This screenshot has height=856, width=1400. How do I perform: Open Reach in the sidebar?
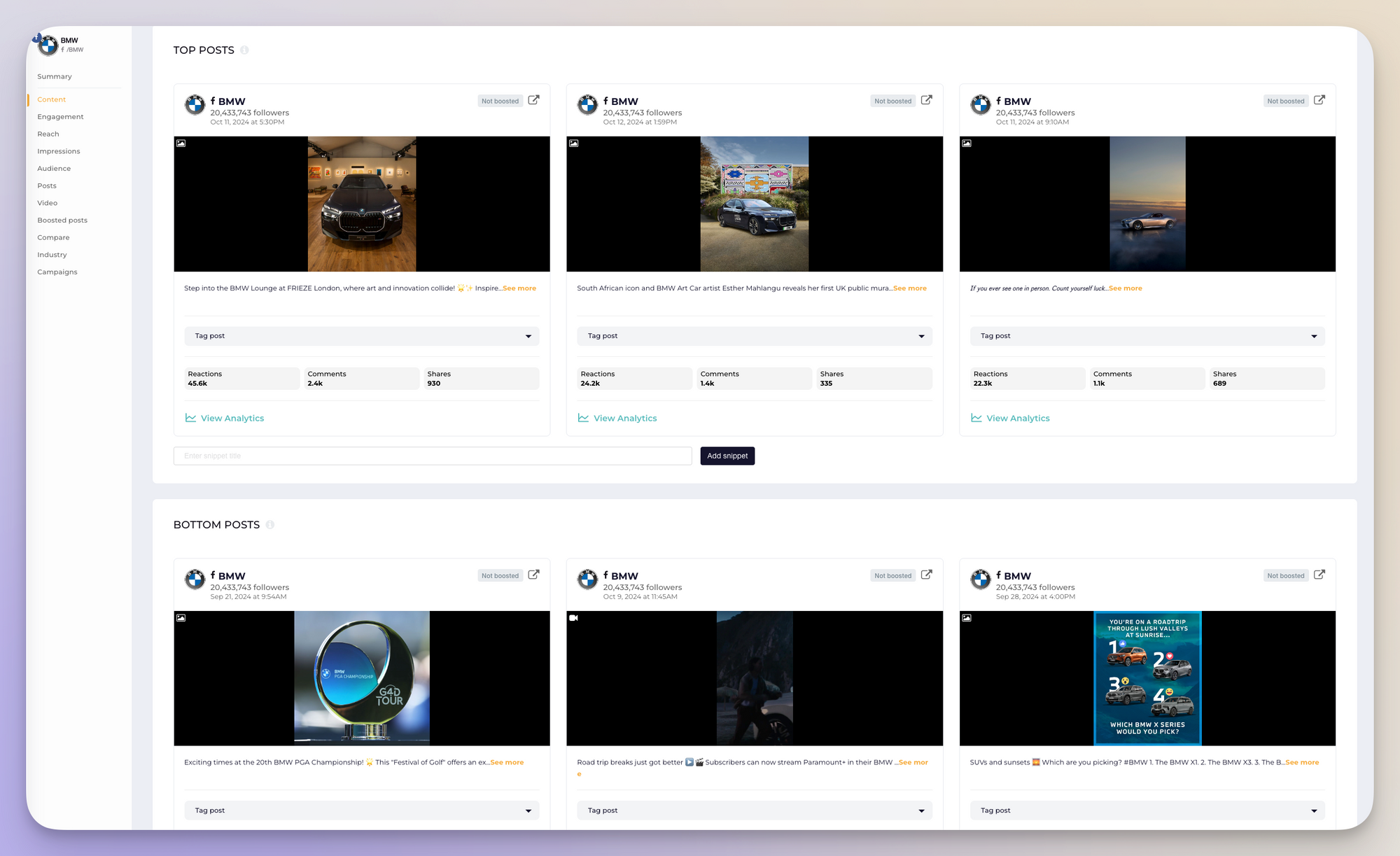(x=48, y=134)
